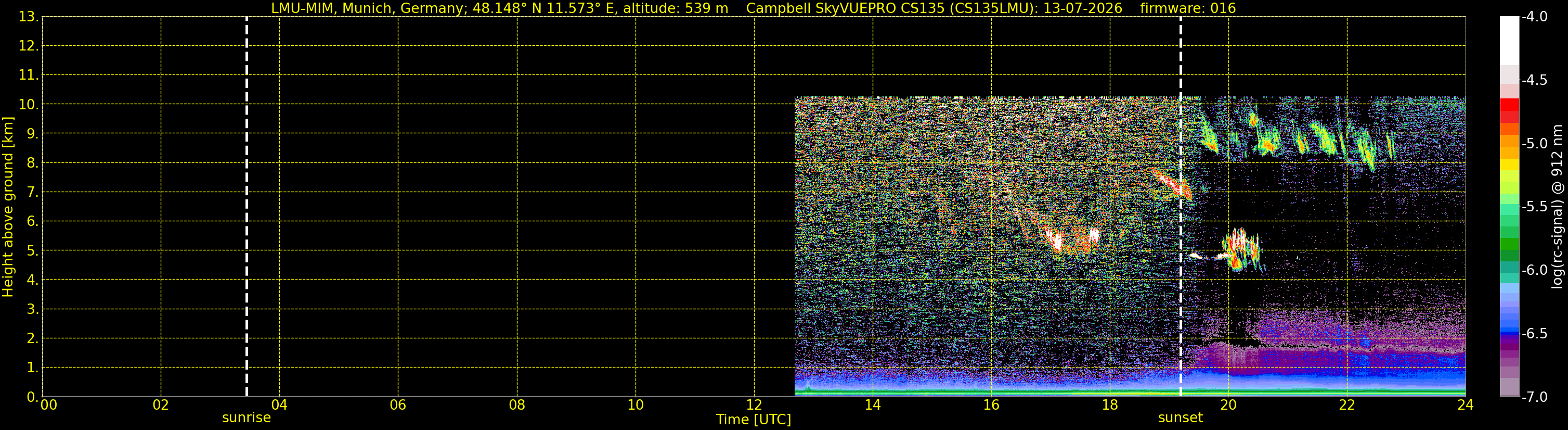Image resolution: width=1568 pixels, height=430 pixels.
Task: Click the sunset dashed white line
Action: tap(1180, 207)
